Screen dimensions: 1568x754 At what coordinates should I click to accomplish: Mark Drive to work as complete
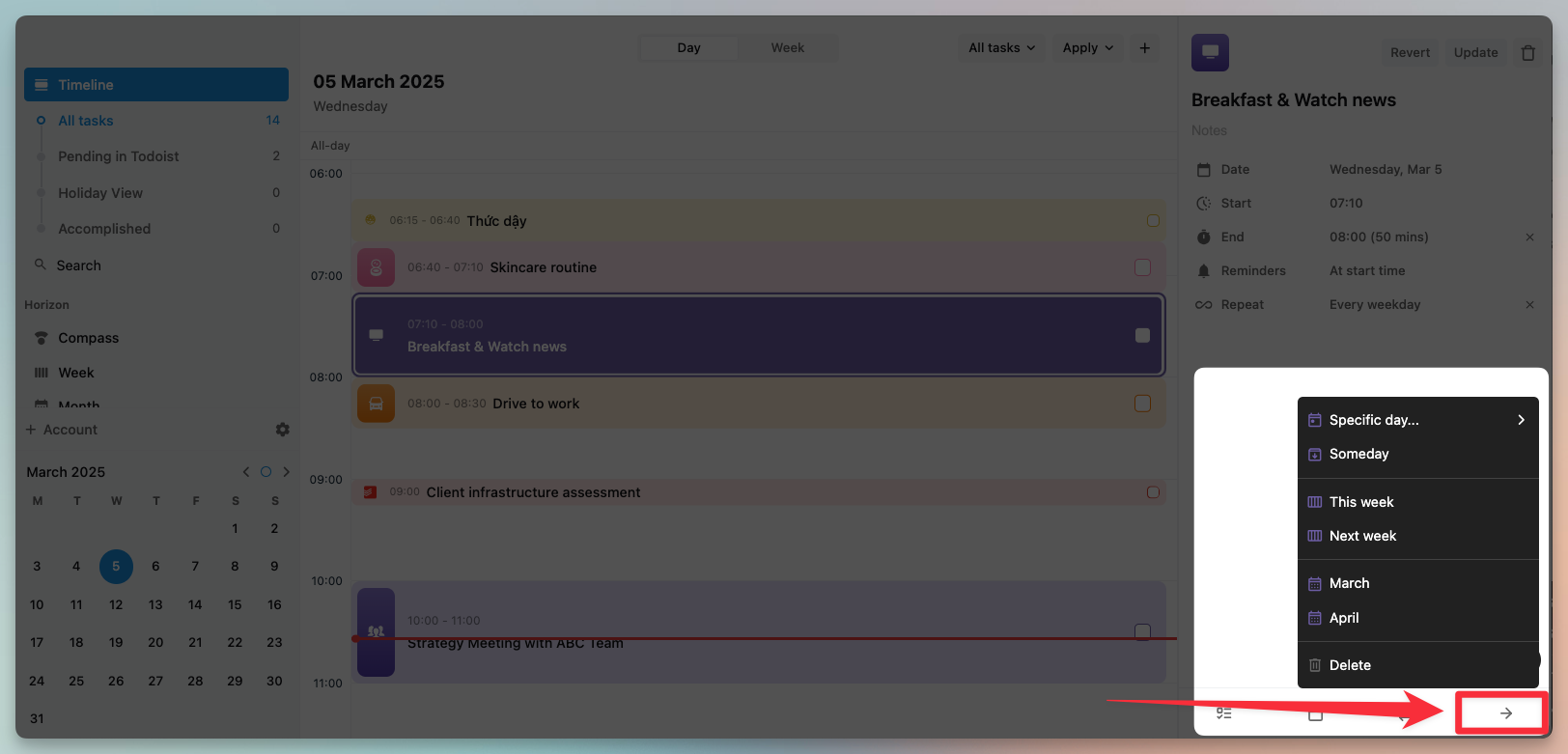tap(1142, 404)
